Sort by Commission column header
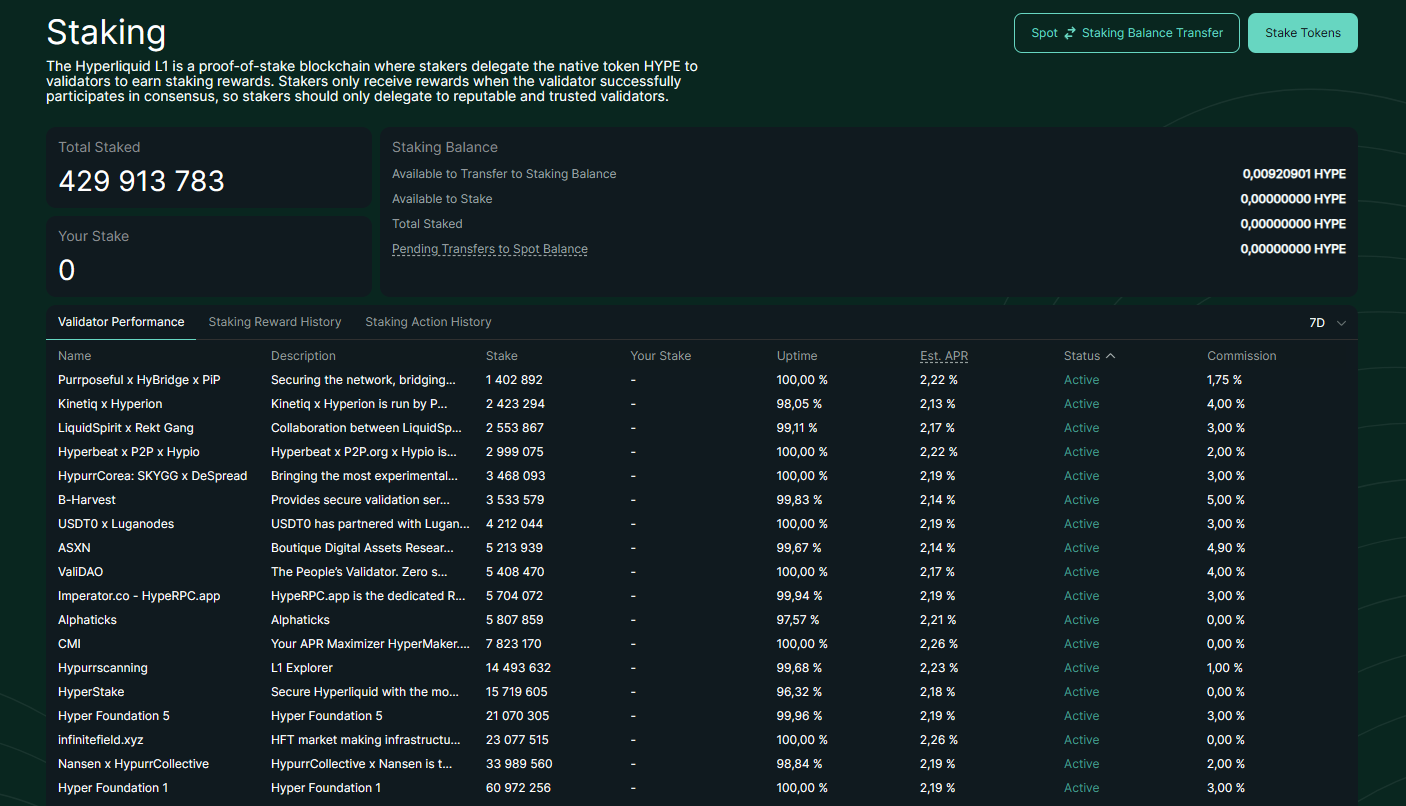This screenshot has width=1406, height=806. click(1242, 356)
